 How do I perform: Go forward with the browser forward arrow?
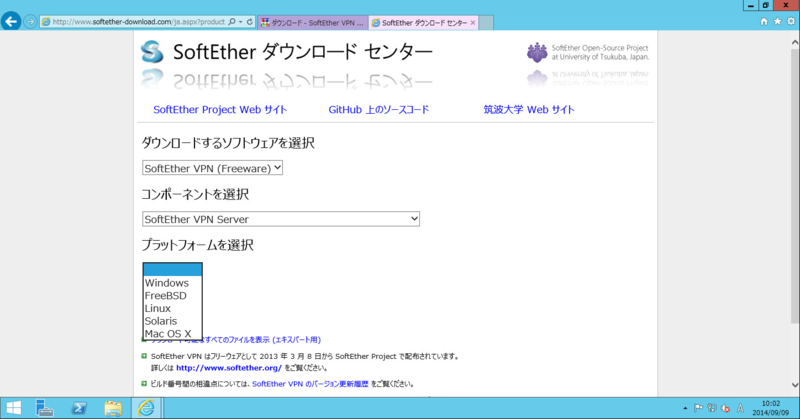click(x=30, y=22)
